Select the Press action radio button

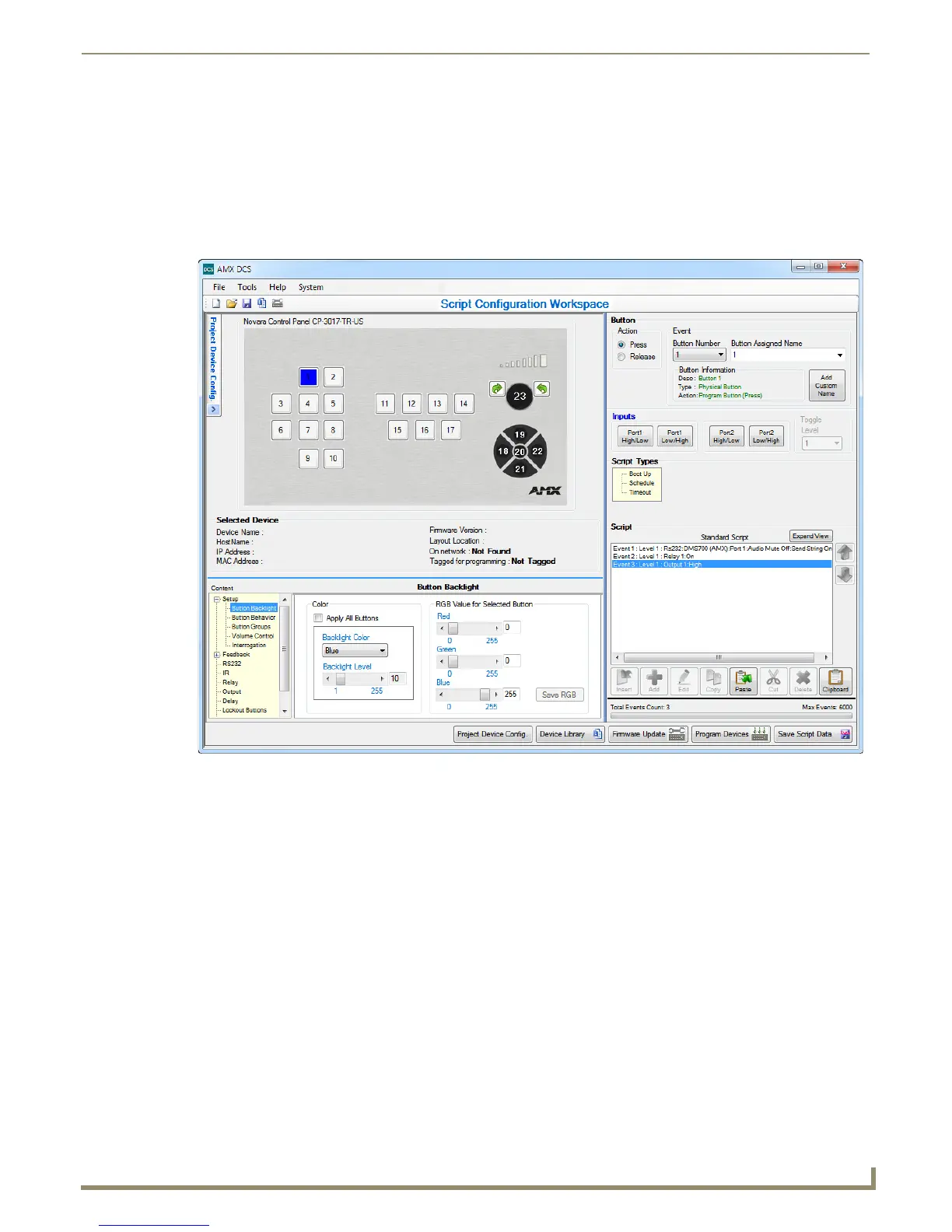pyautogui.click(x=621, y=345)
